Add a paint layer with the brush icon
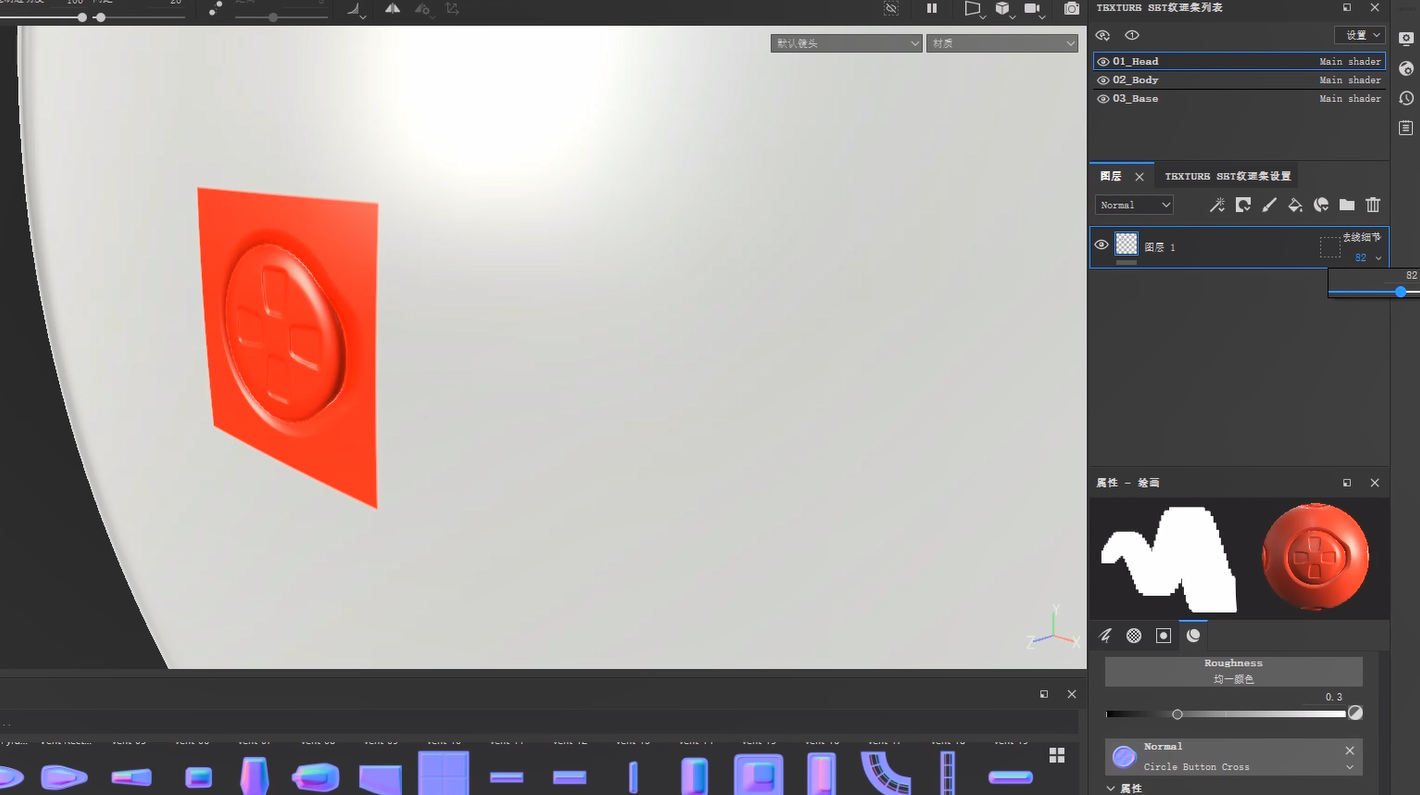 pyautogui.click(x=1269, y=205)
